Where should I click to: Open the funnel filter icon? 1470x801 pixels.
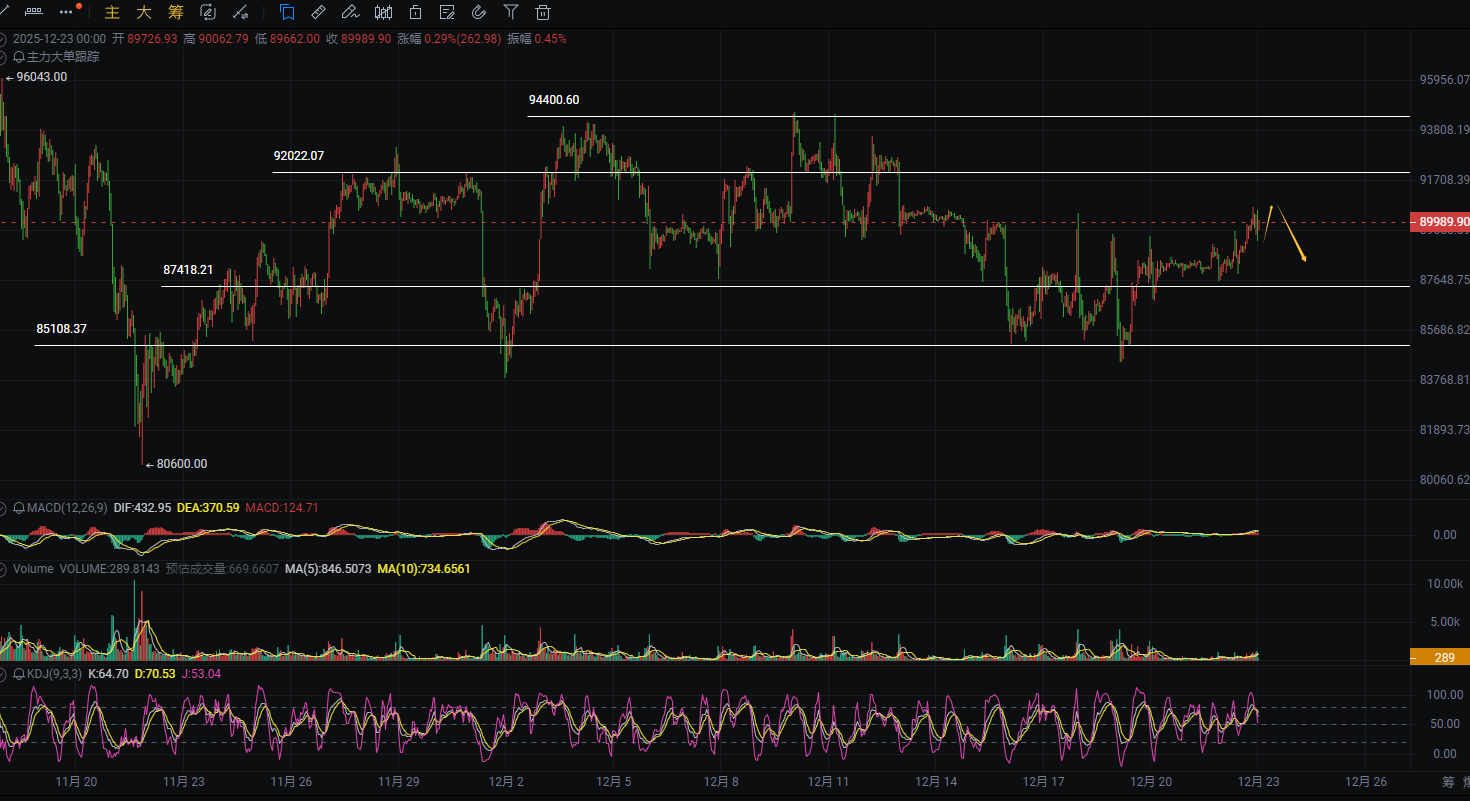pyautogui.click(x=511, y=12)
